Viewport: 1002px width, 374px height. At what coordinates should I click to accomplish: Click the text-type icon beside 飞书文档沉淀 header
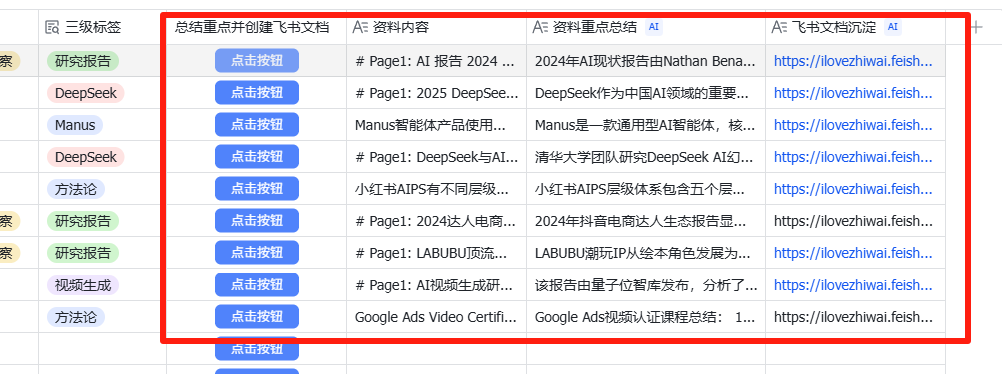coord(779,27)
